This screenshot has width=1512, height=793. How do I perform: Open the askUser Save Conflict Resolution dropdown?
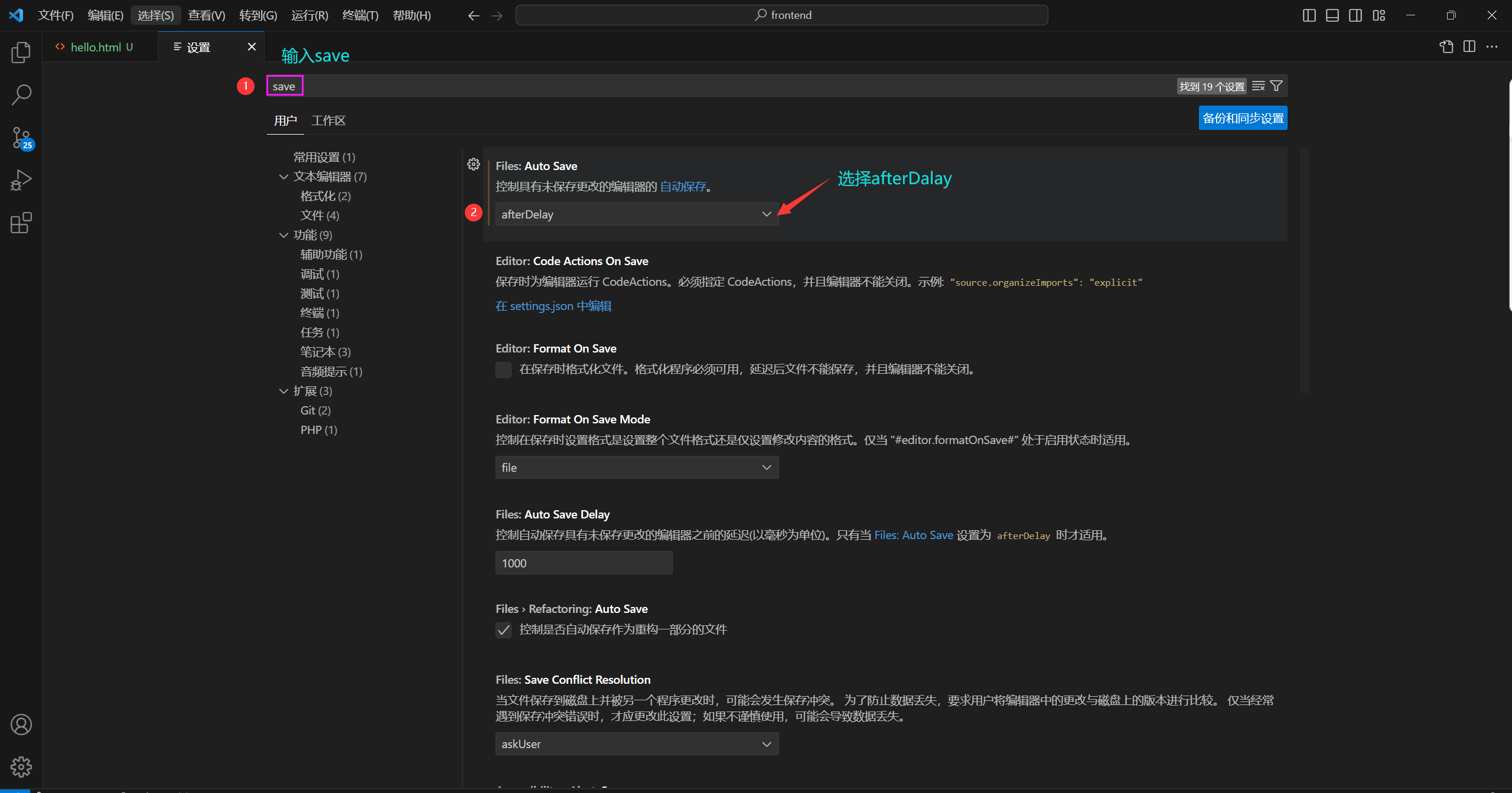coord(637,744)
